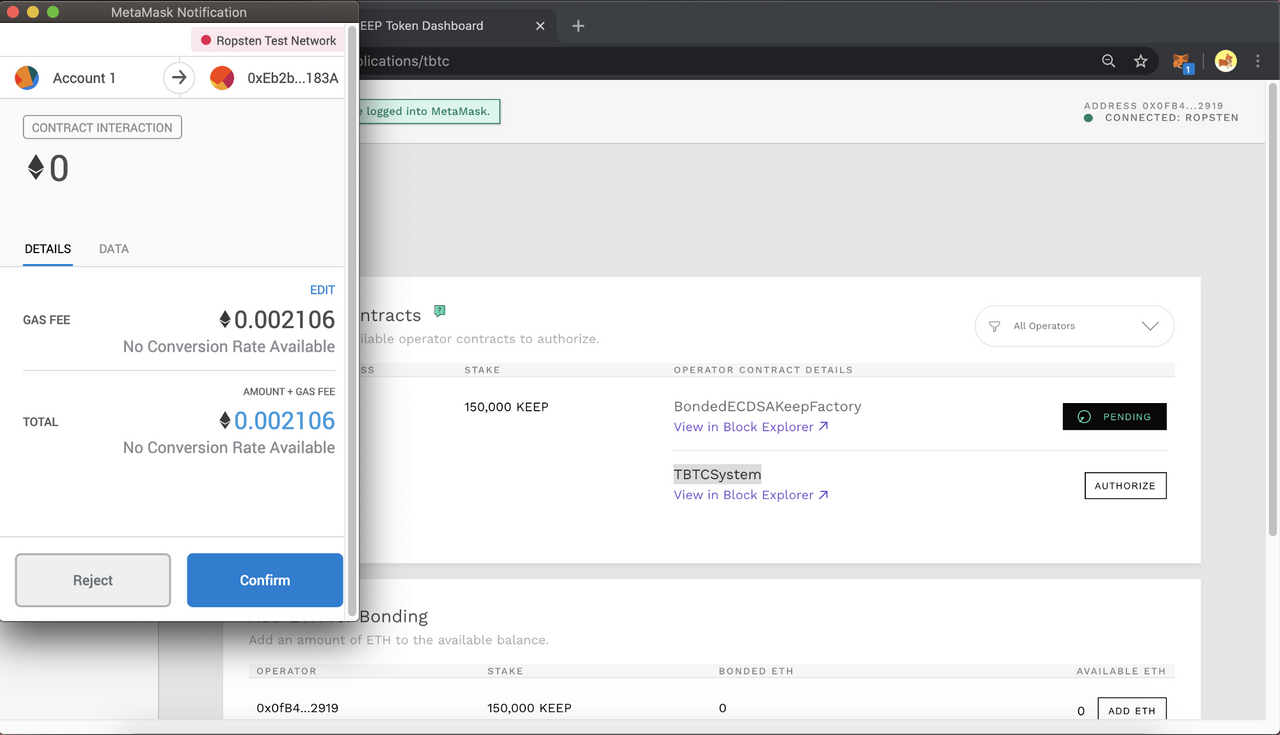Click the TBTCSystem contract name

coord(717,474)
